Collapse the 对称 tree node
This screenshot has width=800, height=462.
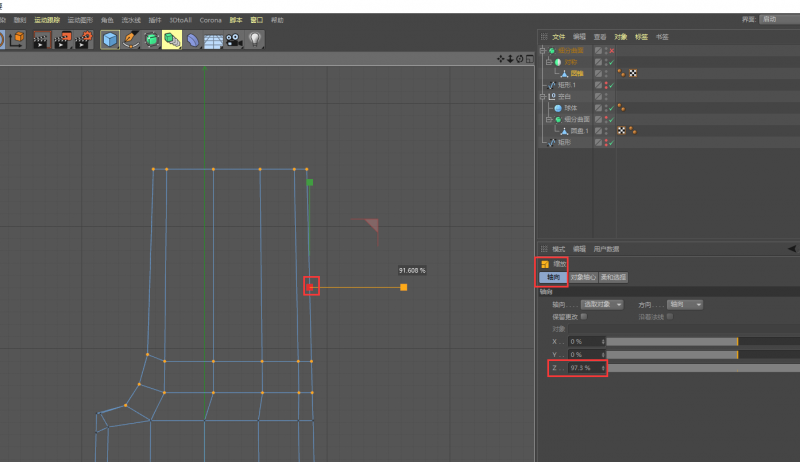pyautogui.click(x=549, y=62)
